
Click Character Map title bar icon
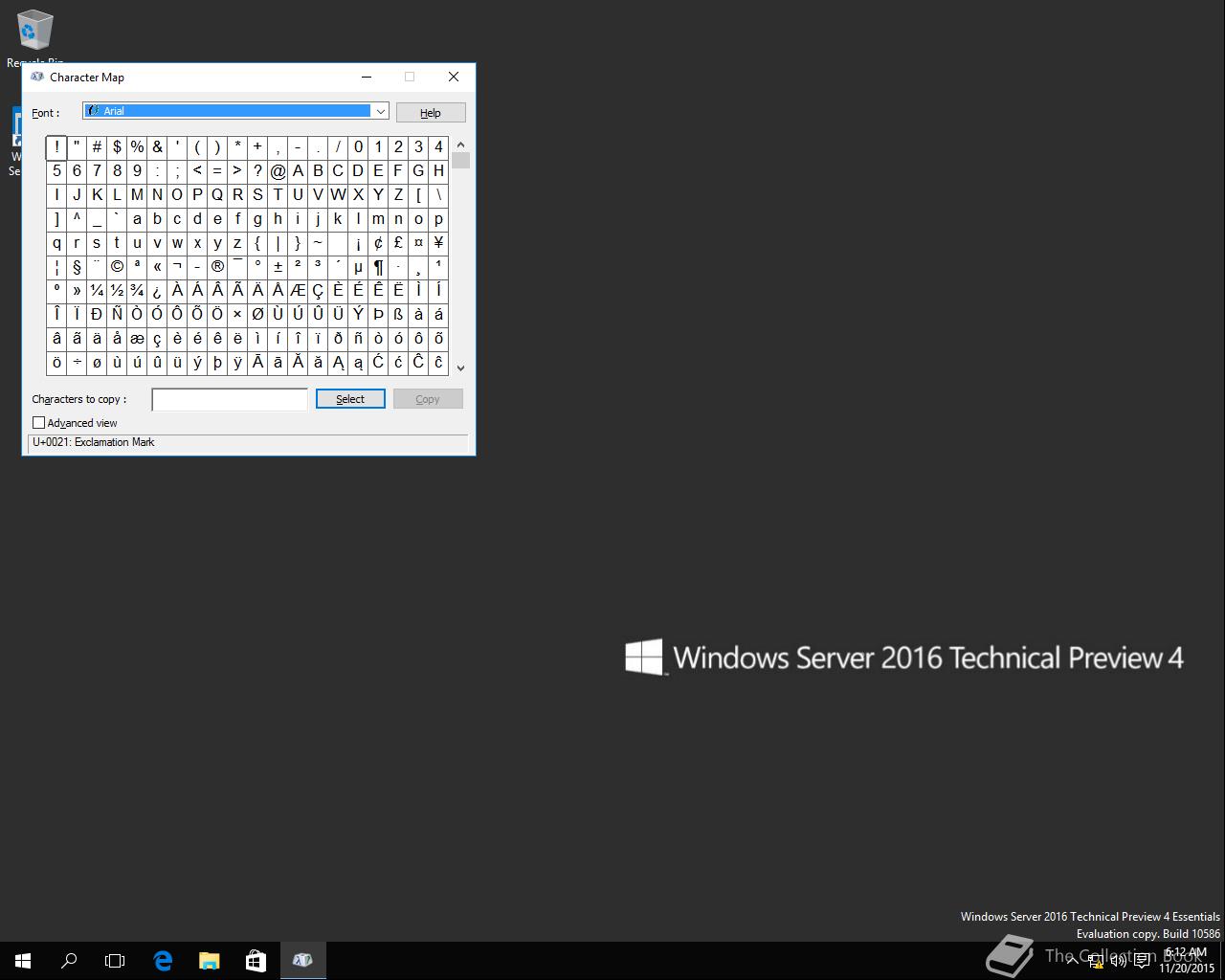click(x=36, y=77)
